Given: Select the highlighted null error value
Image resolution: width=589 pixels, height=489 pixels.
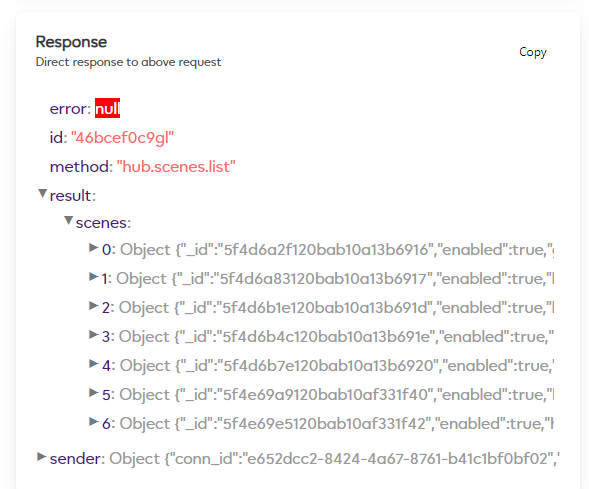Looking at the screenshot, I should coord(107,108).
